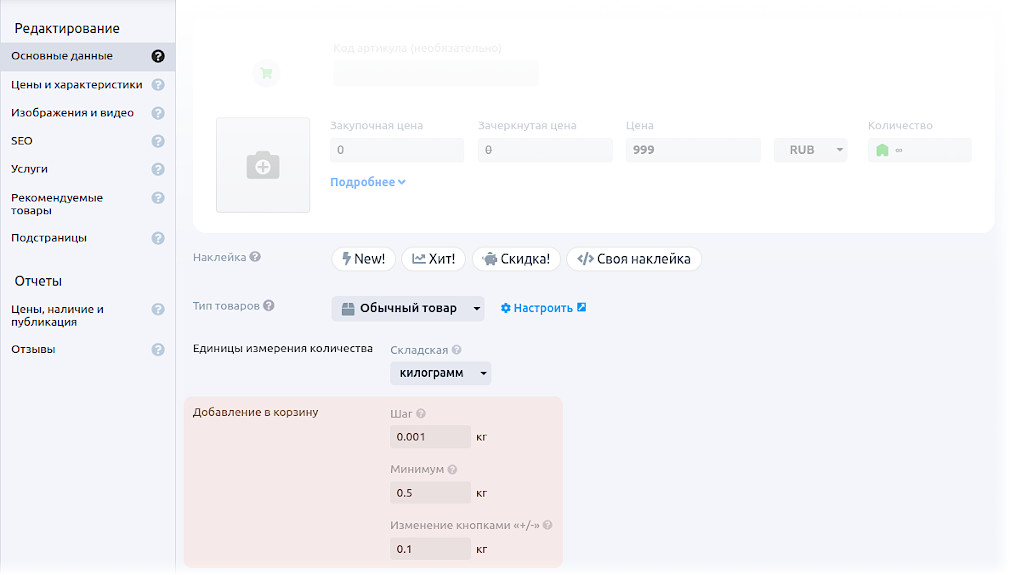Click the help icon next to Цены и характеристики
This screenshot has width=1010, height=575.
(158, 84)
